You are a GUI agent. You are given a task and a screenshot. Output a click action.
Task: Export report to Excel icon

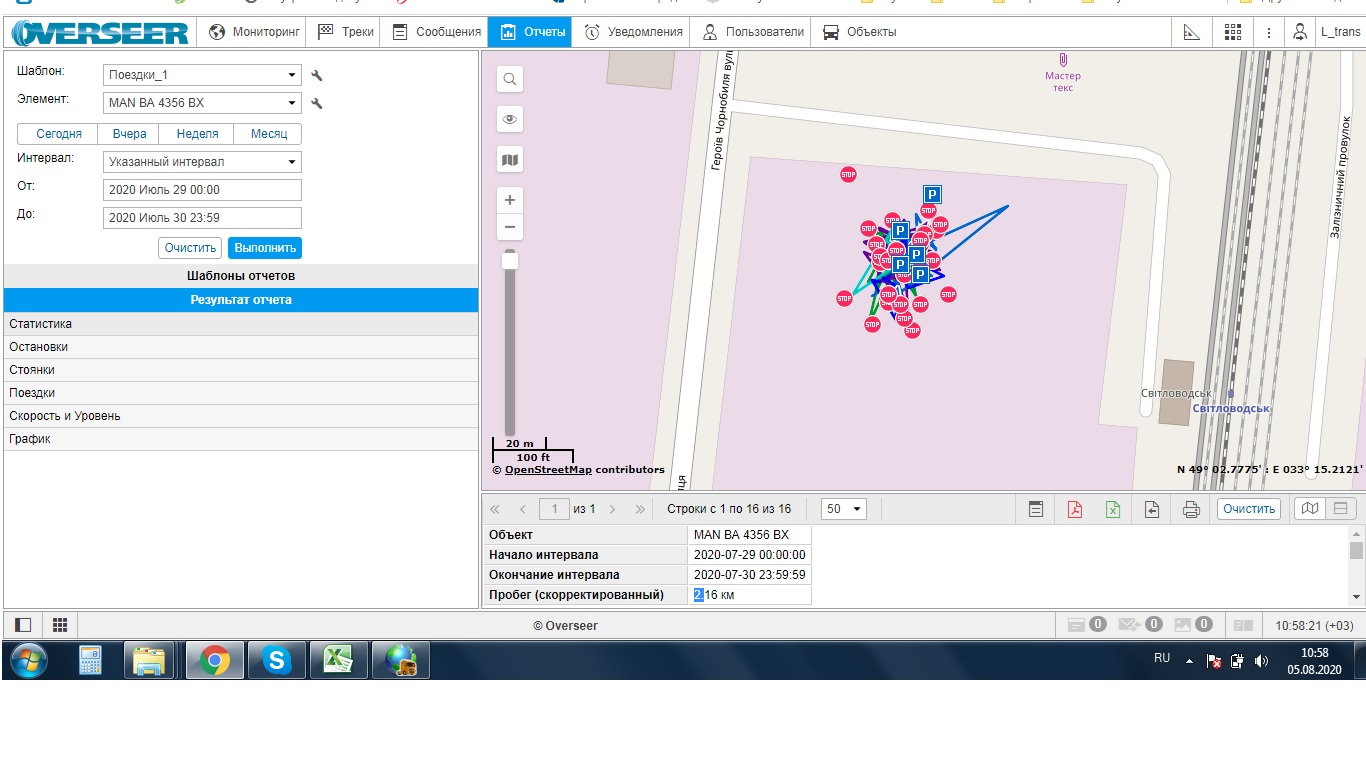[x=1113, y=509]
